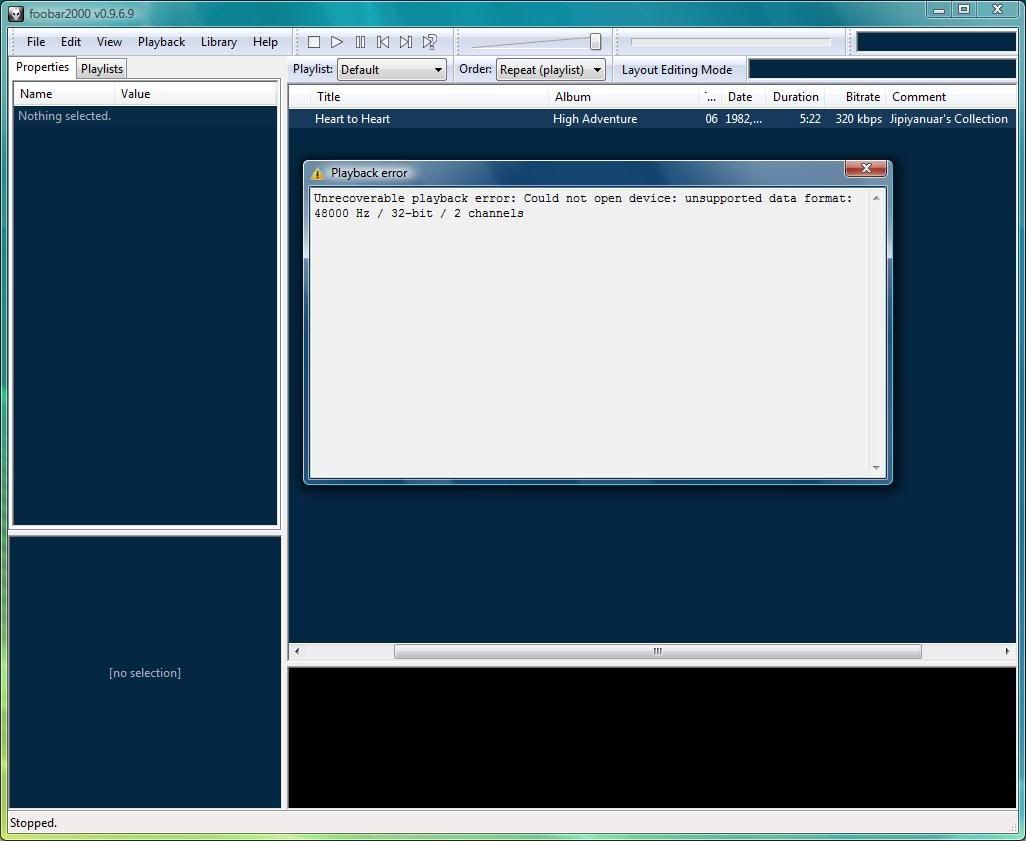
Task: Open the Order Repeat (playlist) dropdown
Action: pos(551,69)
